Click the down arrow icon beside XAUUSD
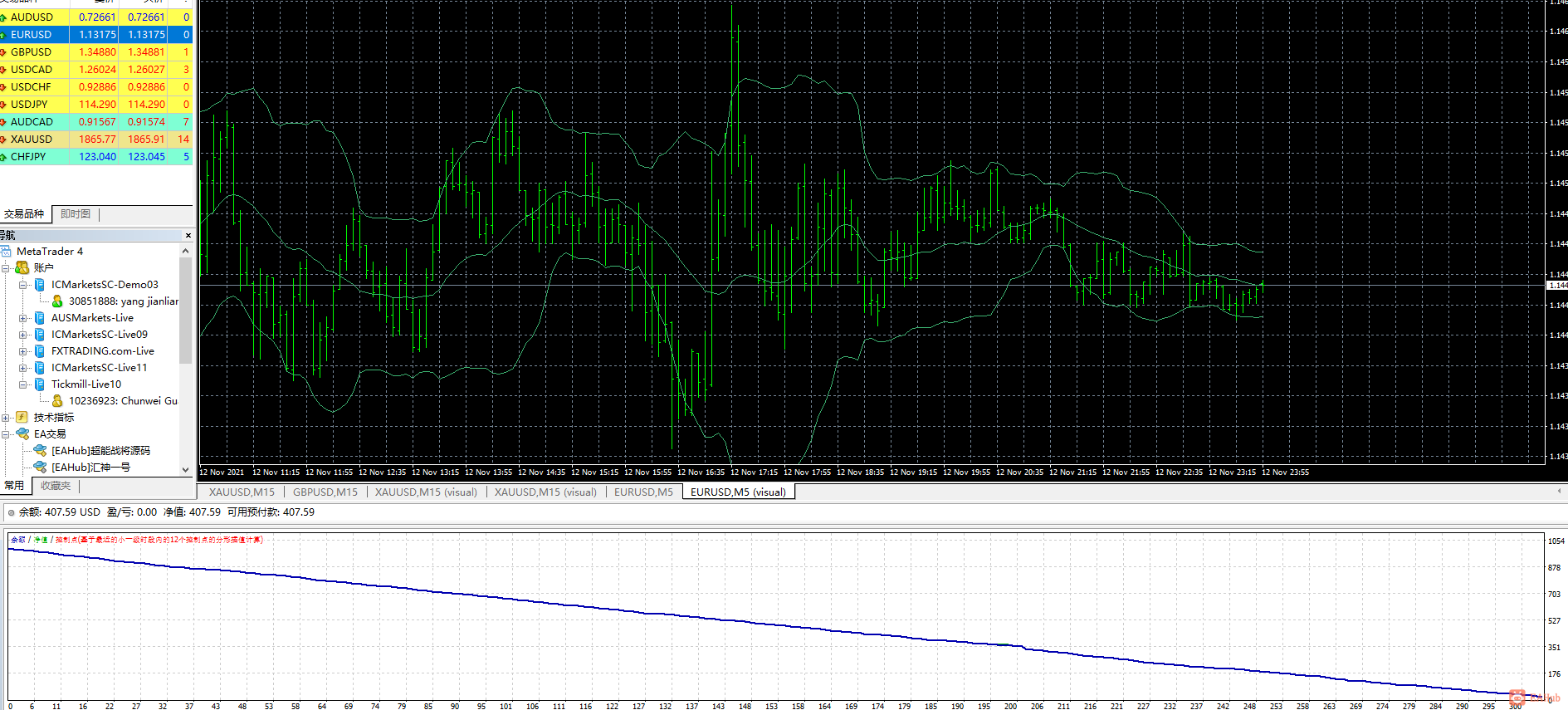 [3, 140]
